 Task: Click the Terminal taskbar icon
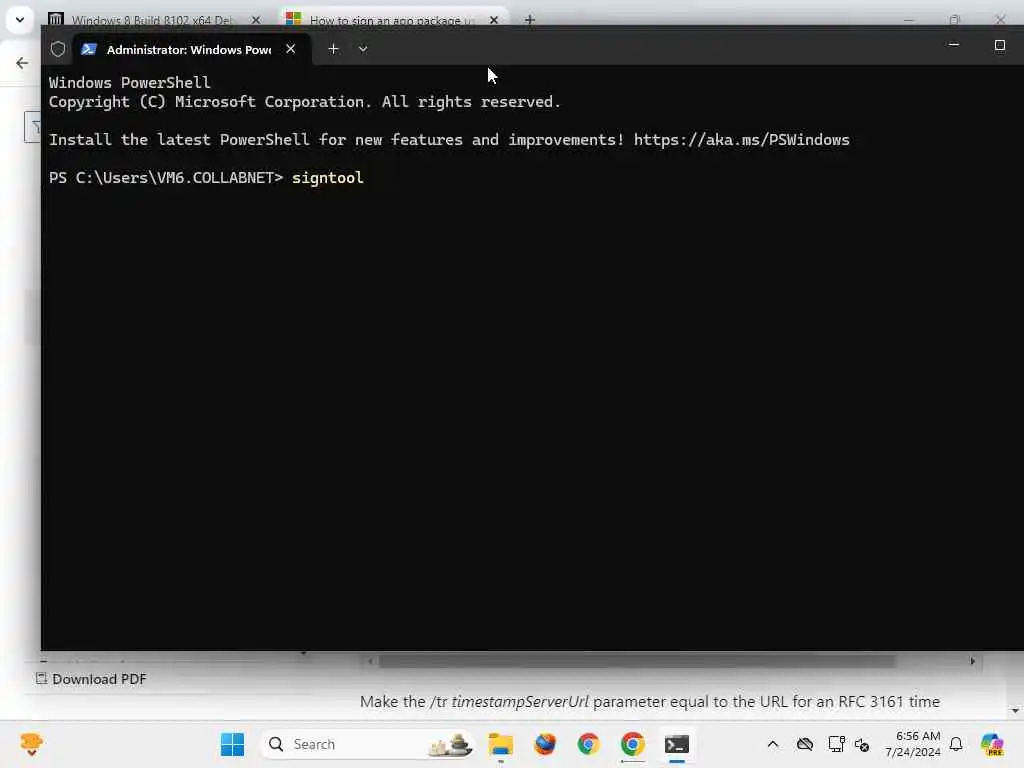677,744
